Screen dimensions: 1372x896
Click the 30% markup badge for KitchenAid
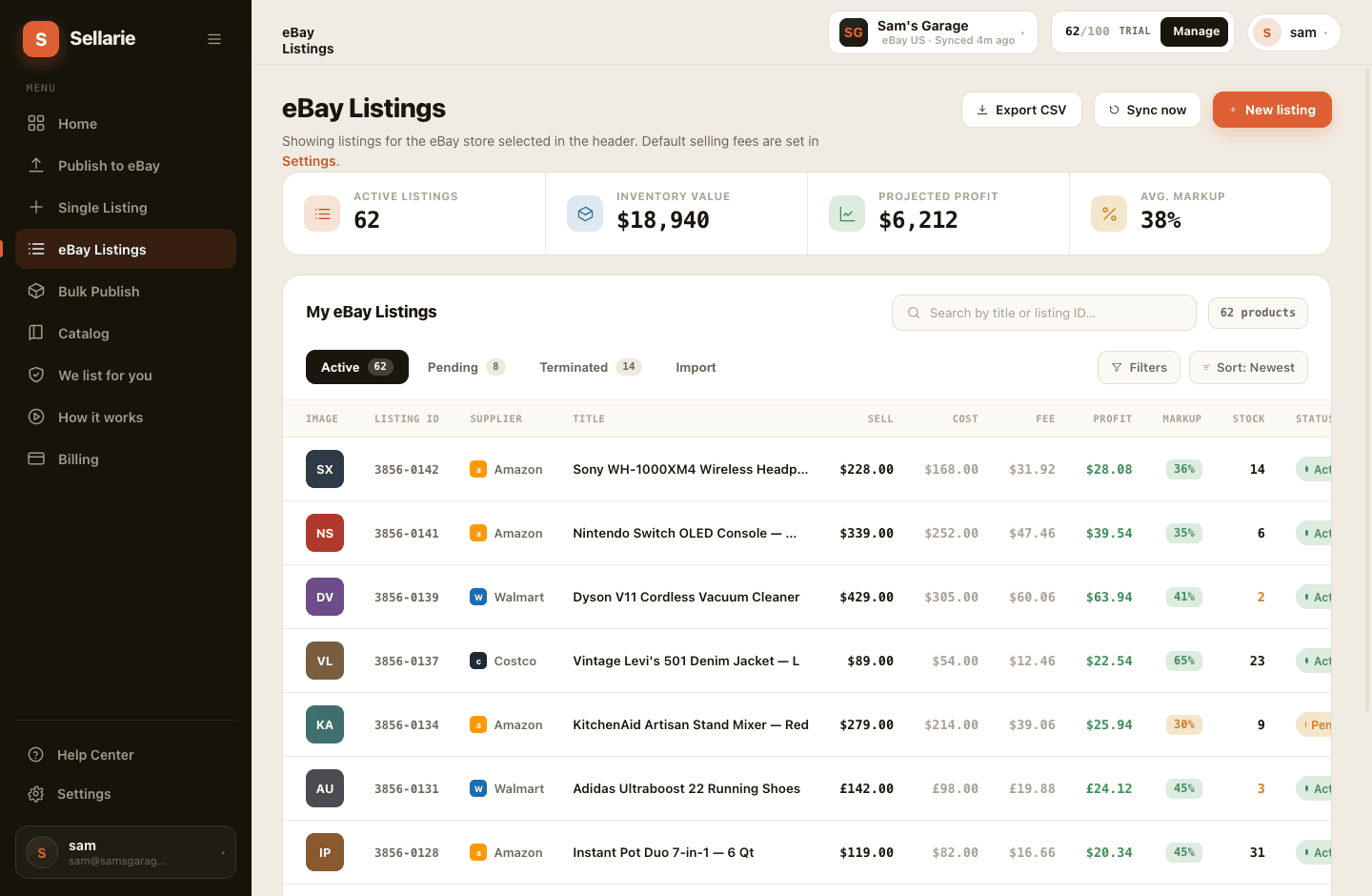(x=1183, y=724)
